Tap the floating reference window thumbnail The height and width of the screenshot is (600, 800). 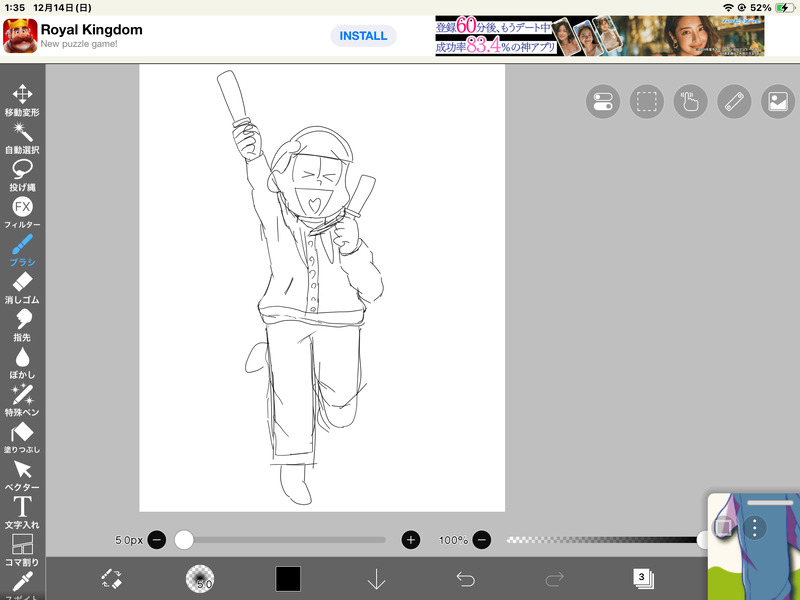[754, 546]
